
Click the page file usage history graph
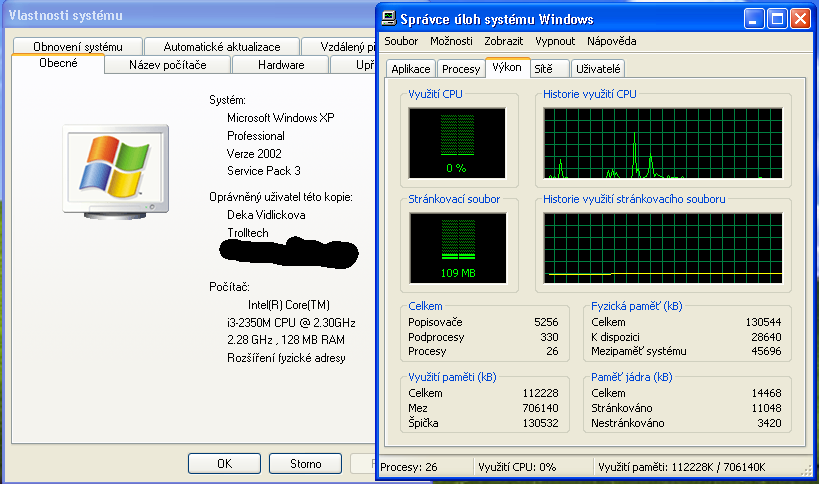click(x=663, y=248)
